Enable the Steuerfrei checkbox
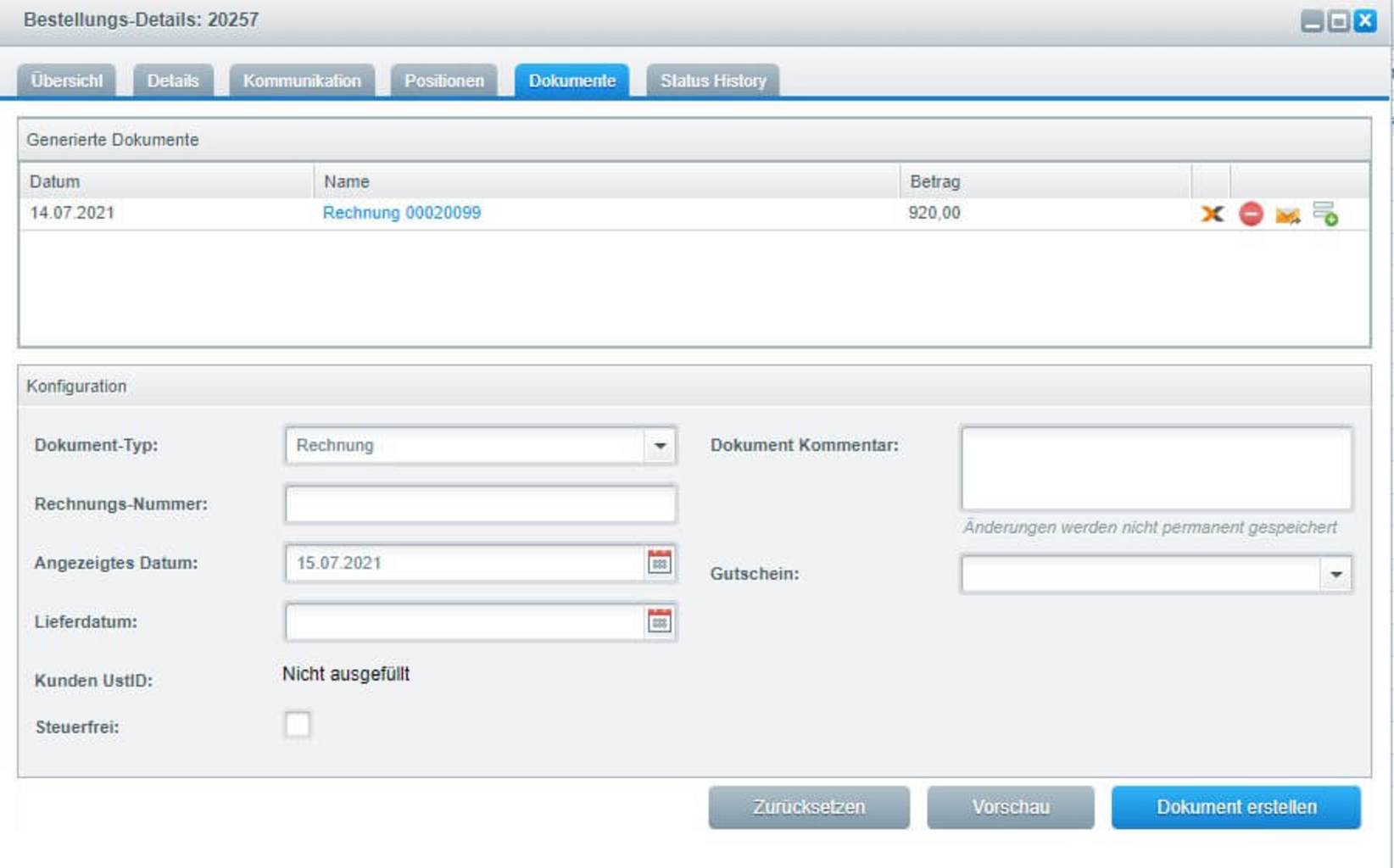This screenshot has width=1394, height=868. (x=298, y=725)
